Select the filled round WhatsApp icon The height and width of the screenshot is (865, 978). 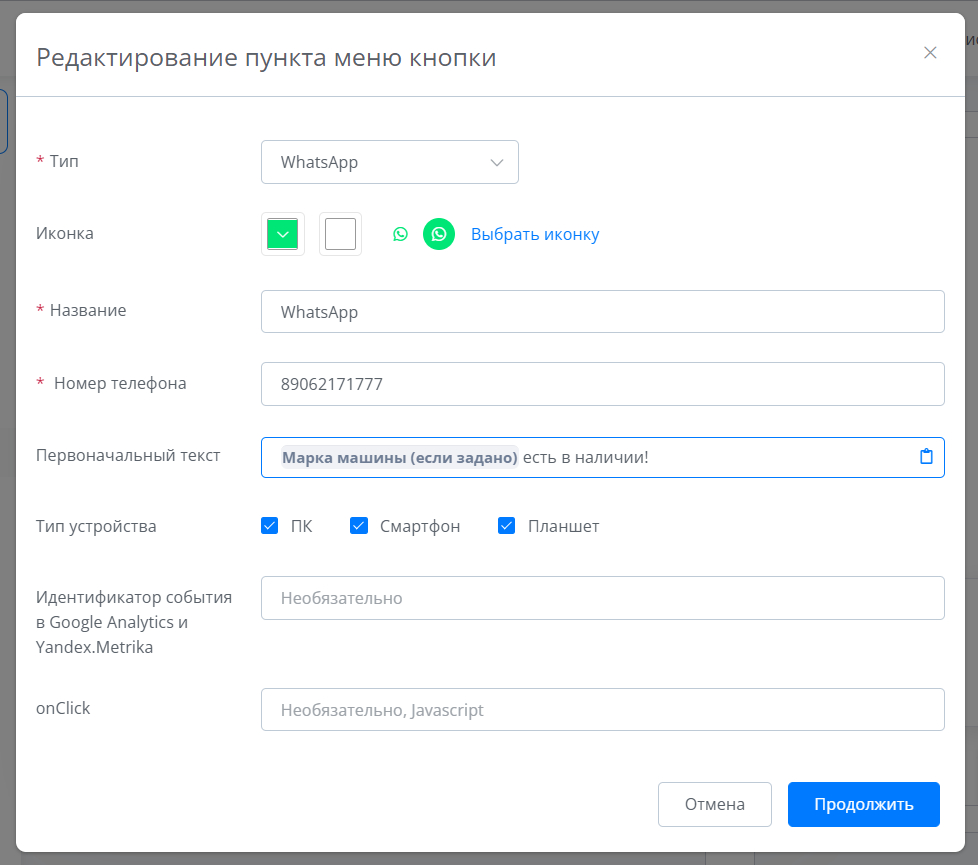pos(438,234)
